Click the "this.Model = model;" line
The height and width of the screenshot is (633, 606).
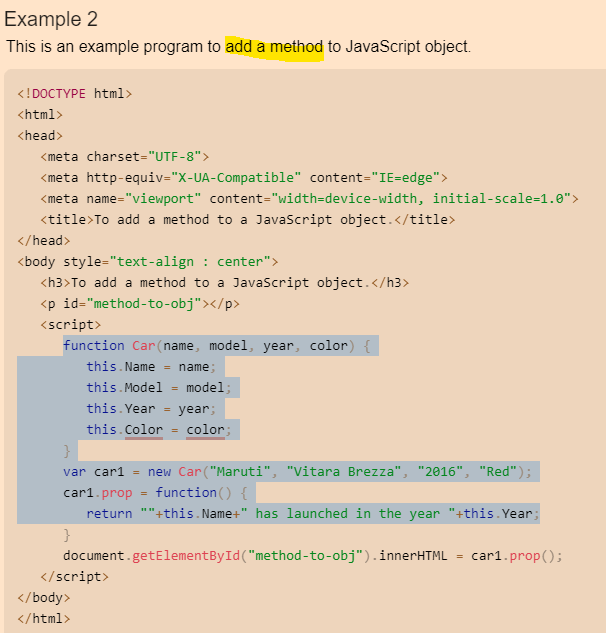click(158, 388)
